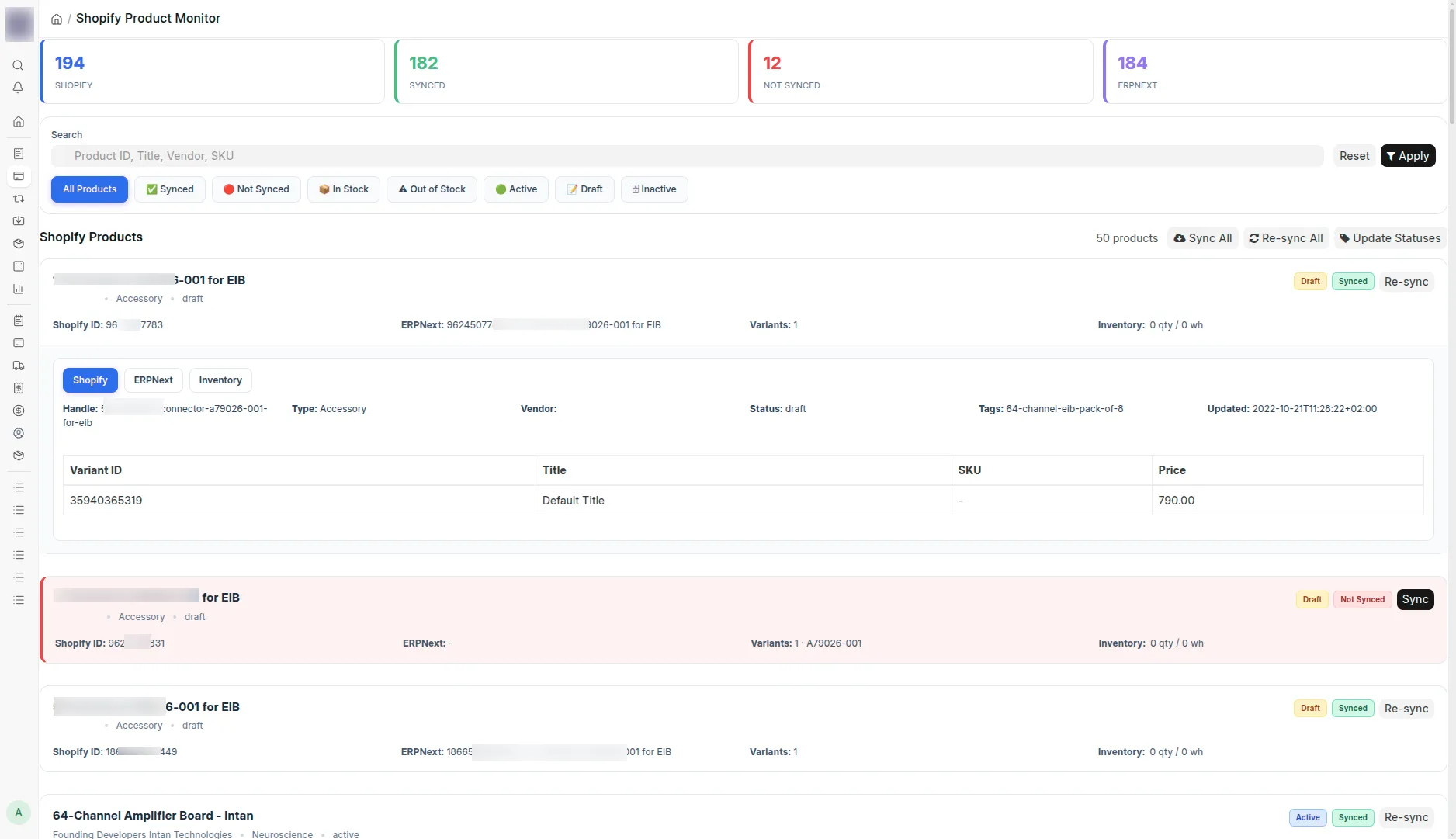
Task: Click the '50 products' count label
Action: (x=1127, y=238)
